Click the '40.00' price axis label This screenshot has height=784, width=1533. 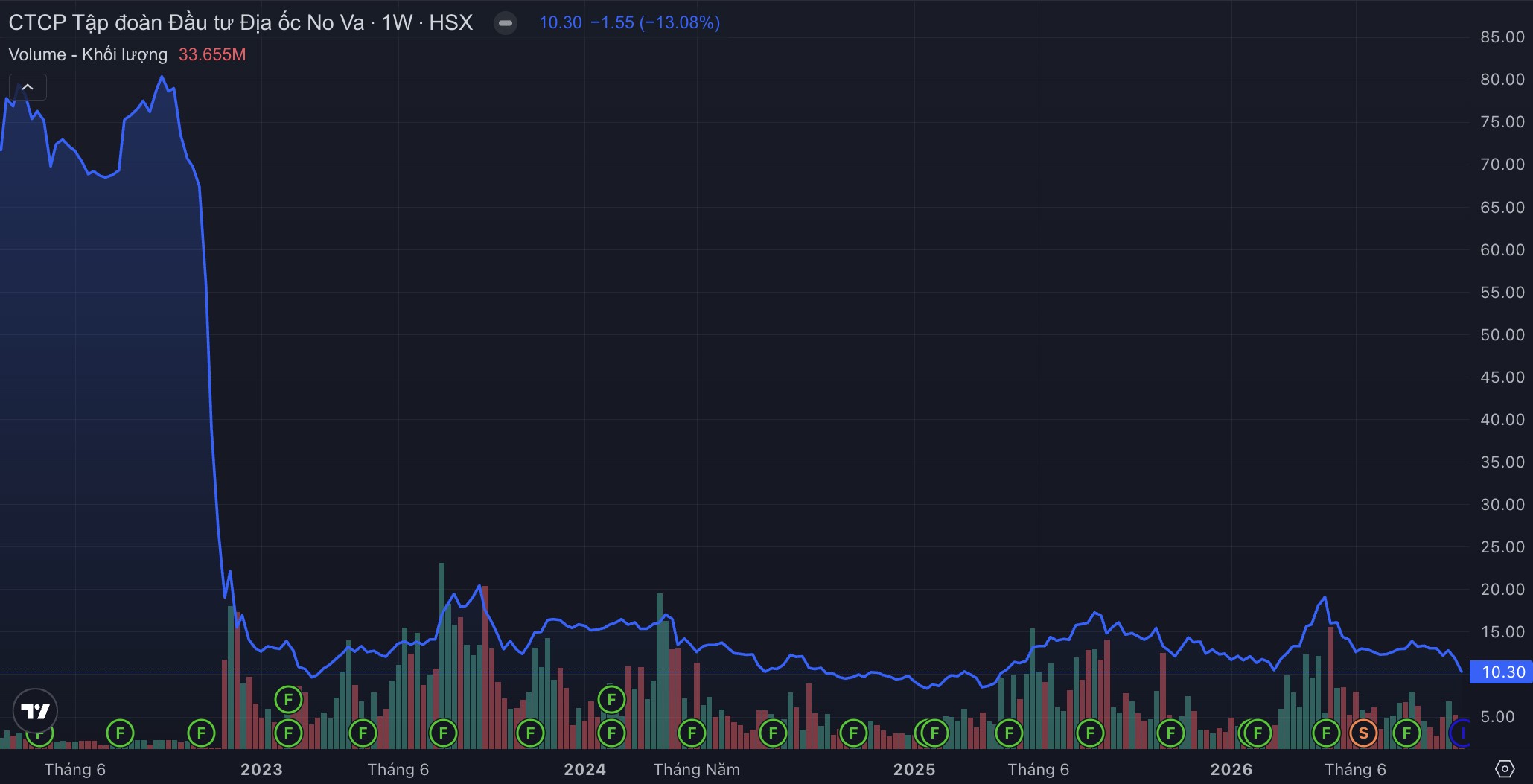(x=1502, y=419)
